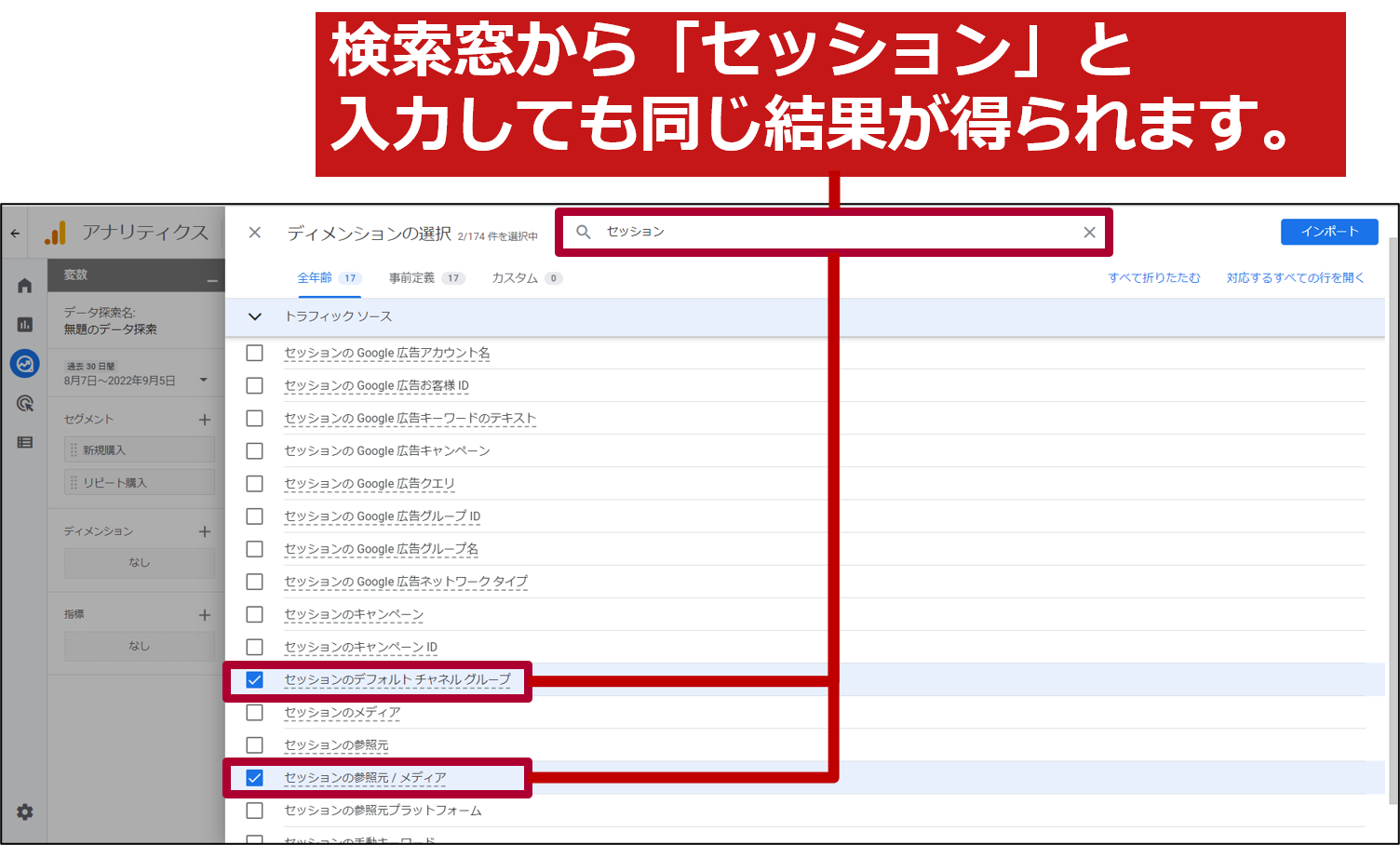Click the 無題のデータ探索 name field

[110, 329]
